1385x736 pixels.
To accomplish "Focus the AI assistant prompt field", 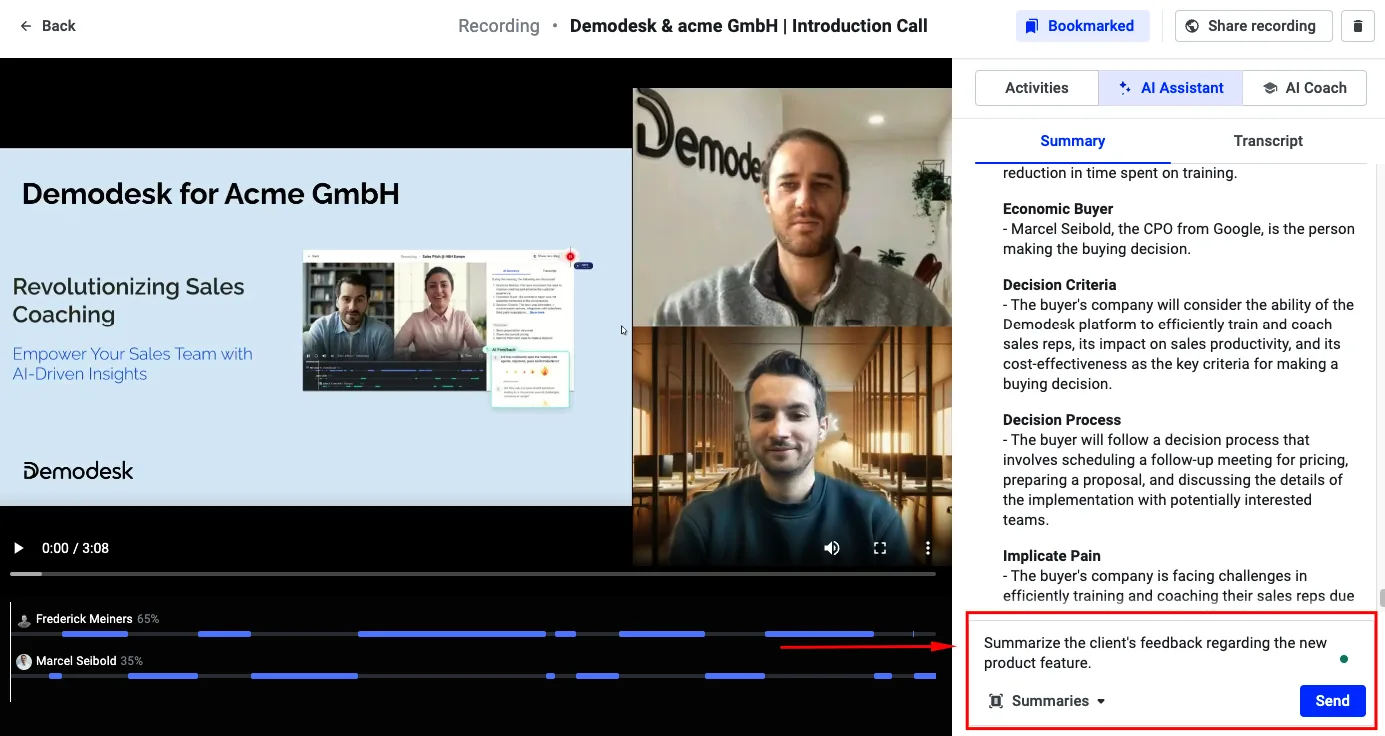I will [1155, 653].
